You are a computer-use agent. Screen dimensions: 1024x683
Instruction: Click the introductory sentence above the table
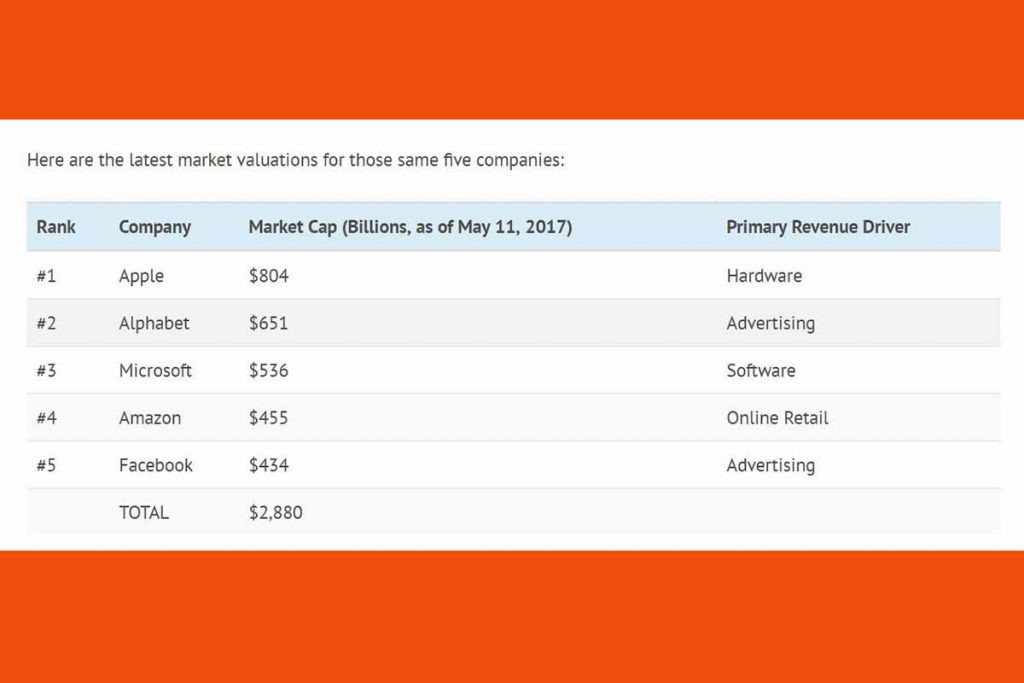click(x=296, y=160)
